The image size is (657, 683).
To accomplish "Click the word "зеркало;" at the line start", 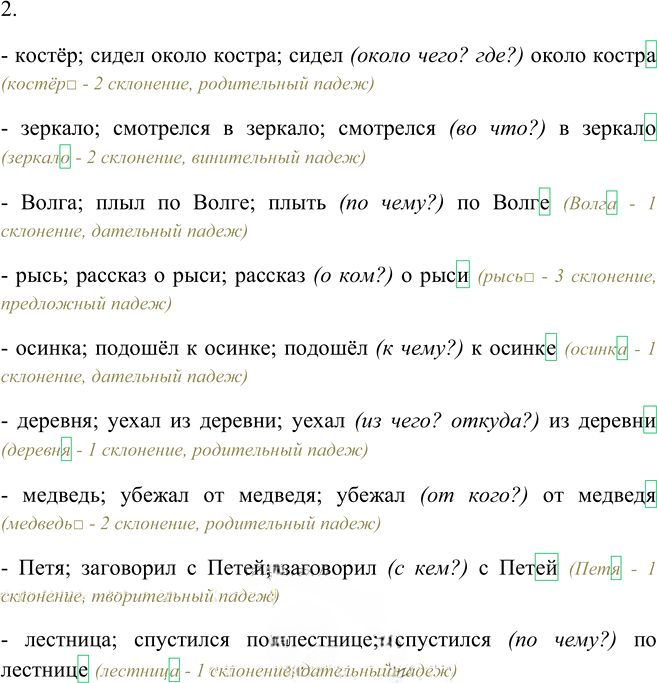I will [60, 129].
